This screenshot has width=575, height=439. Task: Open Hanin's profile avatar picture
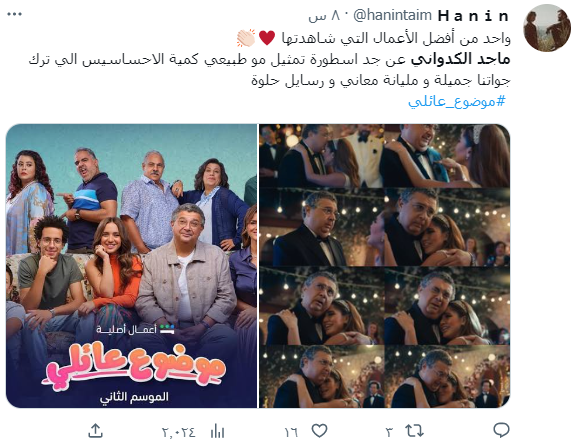(x=546, y=28)
